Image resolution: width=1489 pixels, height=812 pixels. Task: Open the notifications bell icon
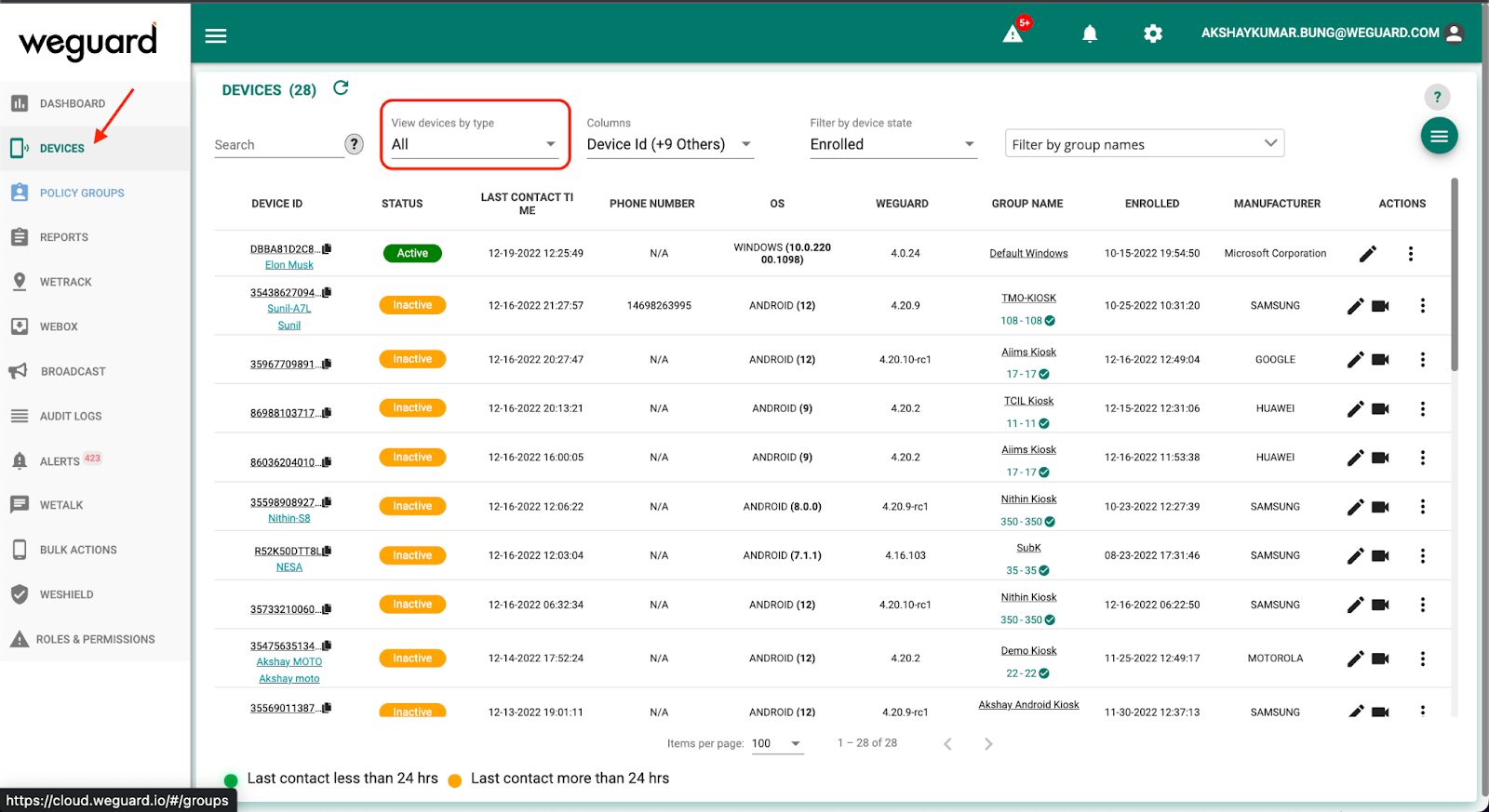click(x=1090, y=34)
